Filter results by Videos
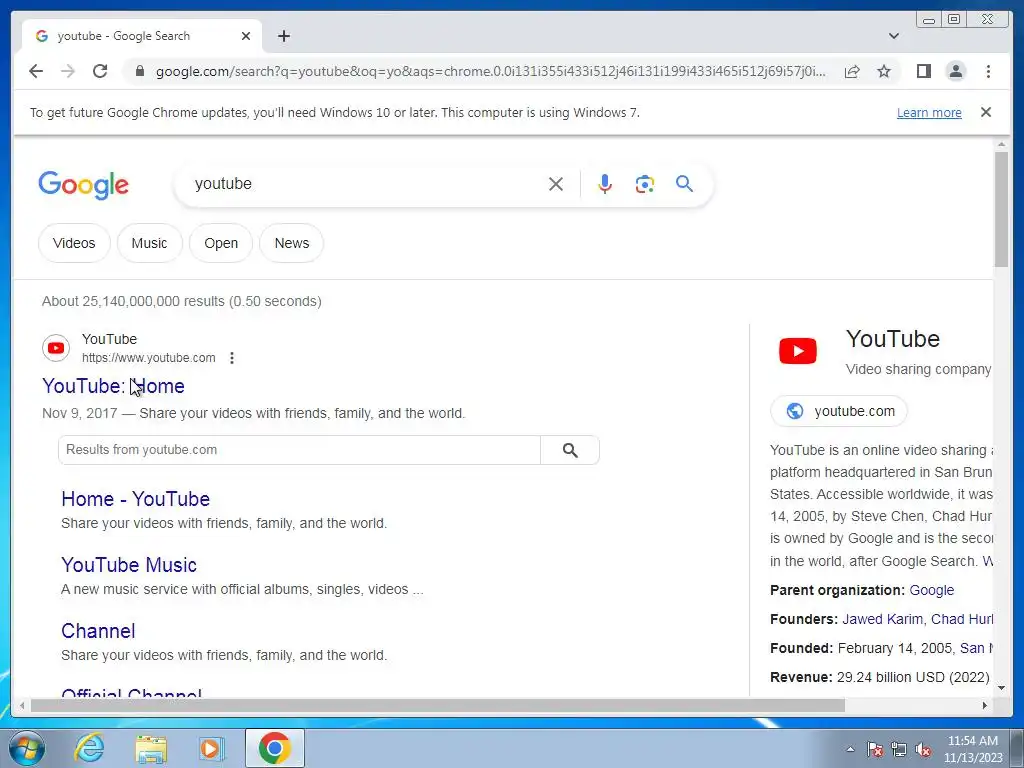 click(74, 243)
